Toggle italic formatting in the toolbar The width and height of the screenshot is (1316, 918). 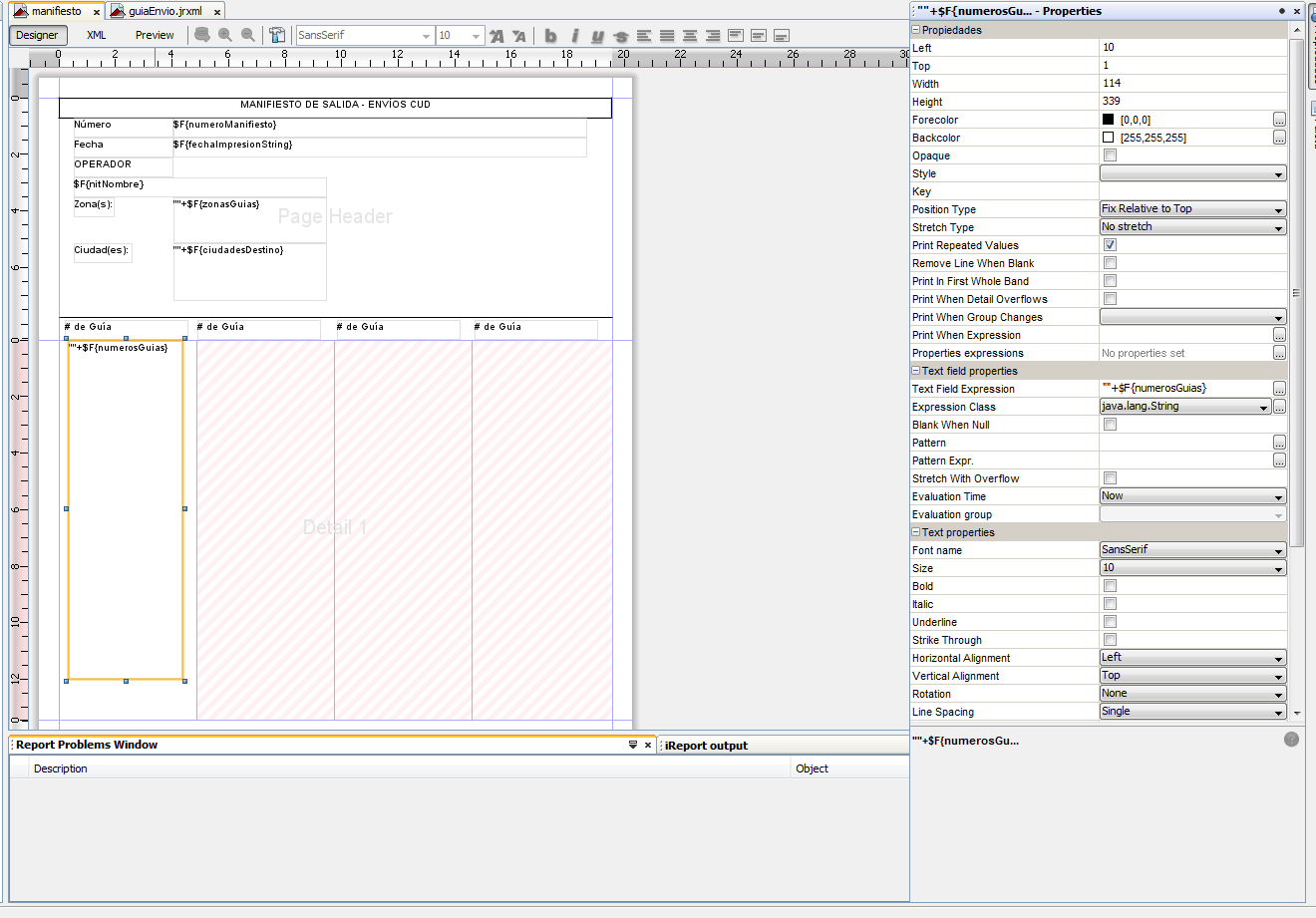(573, 36)
